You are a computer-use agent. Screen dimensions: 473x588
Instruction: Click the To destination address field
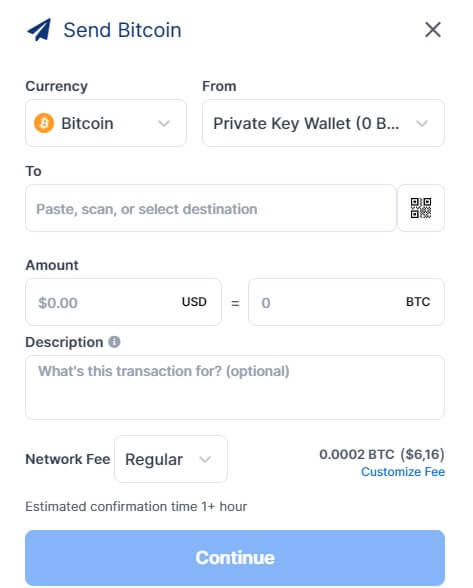click(211, 208)
